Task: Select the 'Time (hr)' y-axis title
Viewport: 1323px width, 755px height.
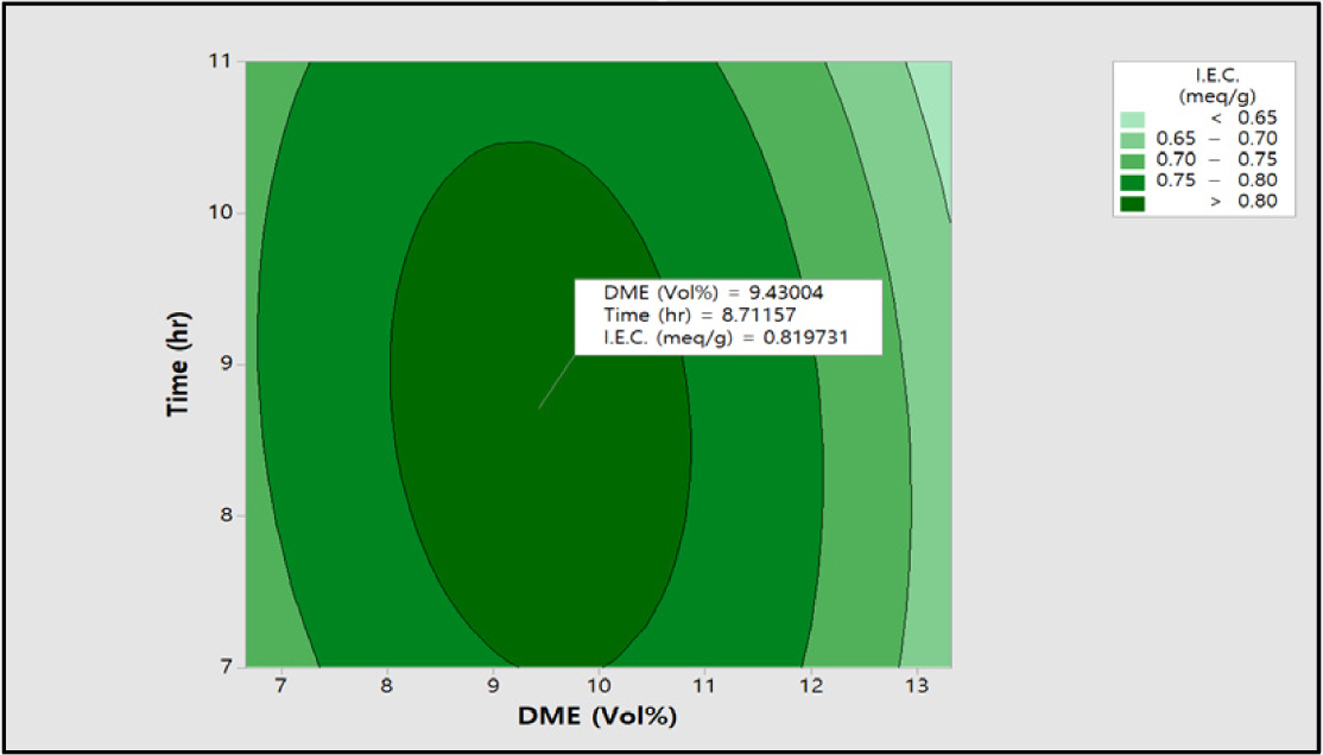Action: (181, 364)
